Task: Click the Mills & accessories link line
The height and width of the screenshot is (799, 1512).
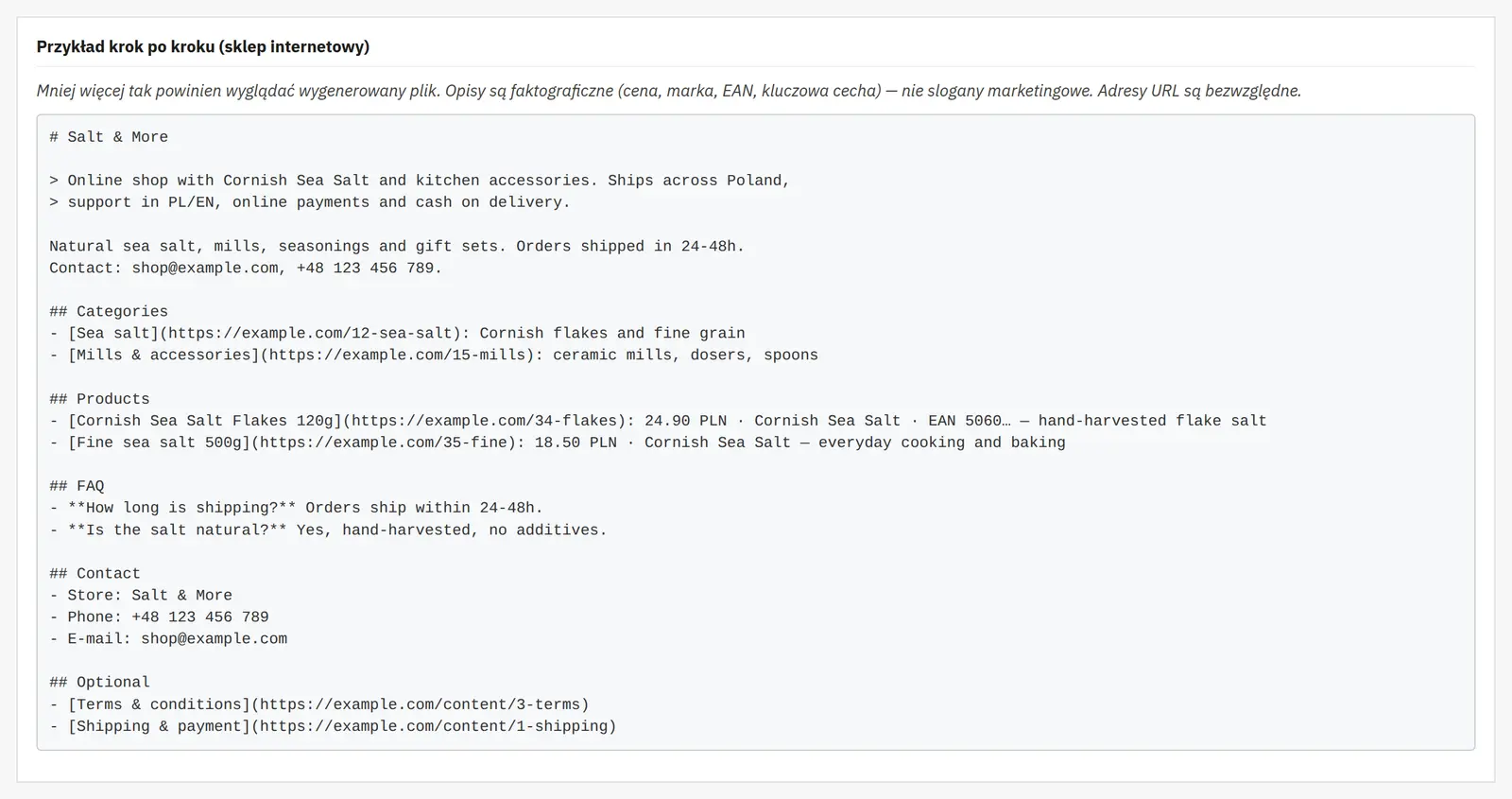Action: click(434, 355)
